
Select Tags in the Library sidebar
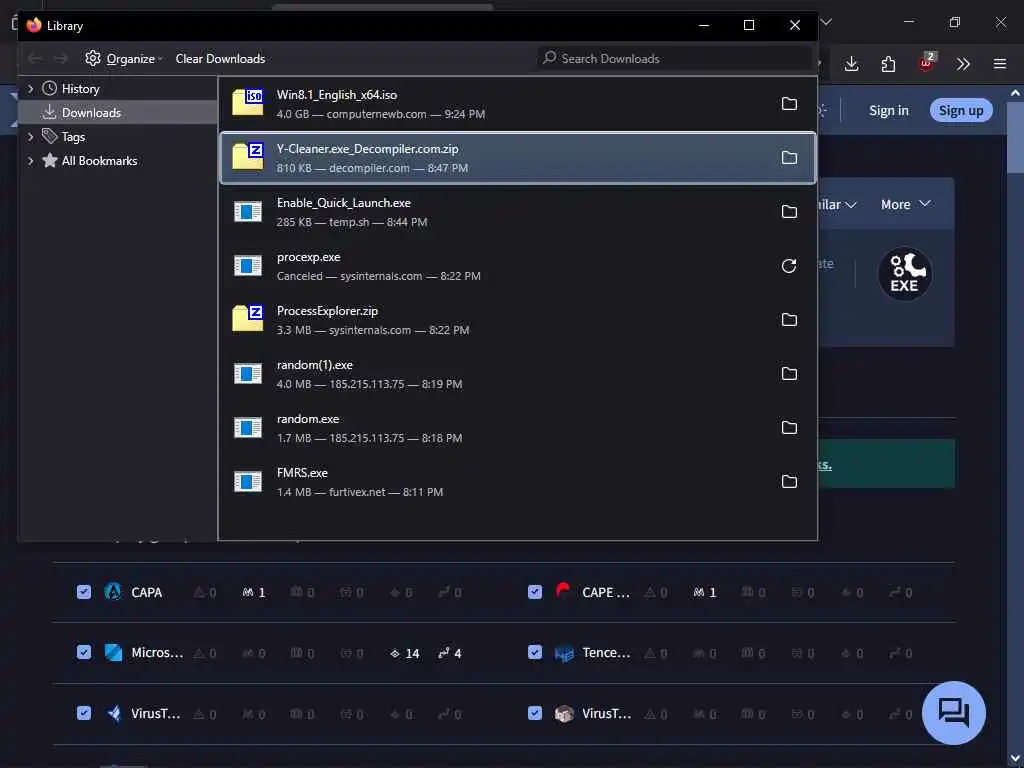118,137
